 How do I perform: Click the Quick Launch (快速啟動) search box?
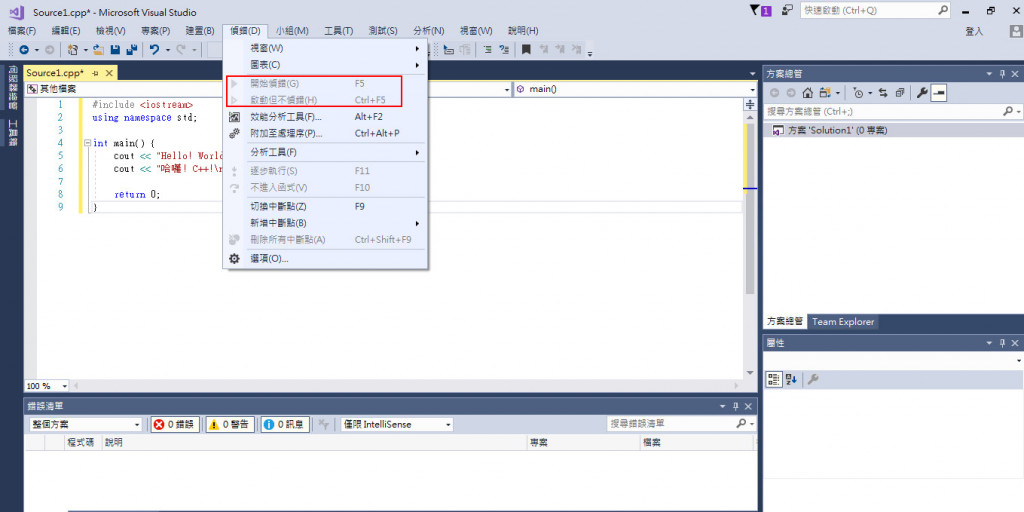coord(875,10)
